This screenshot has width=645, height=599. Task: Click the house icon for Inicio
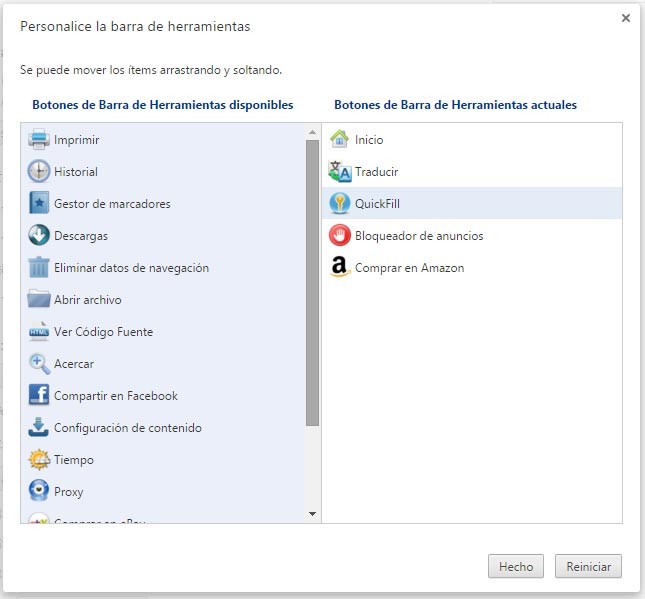tap(340, 139)
